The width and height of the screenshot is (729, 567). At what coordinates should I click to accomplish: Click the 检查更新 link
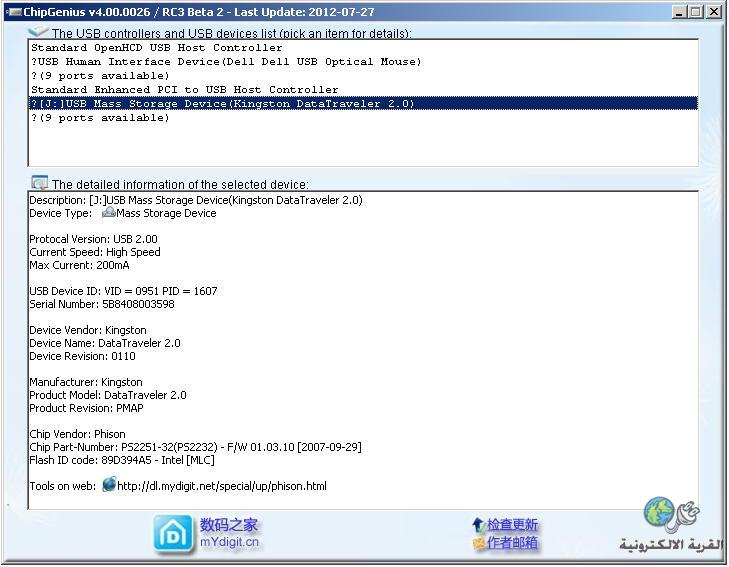point(512,525)
